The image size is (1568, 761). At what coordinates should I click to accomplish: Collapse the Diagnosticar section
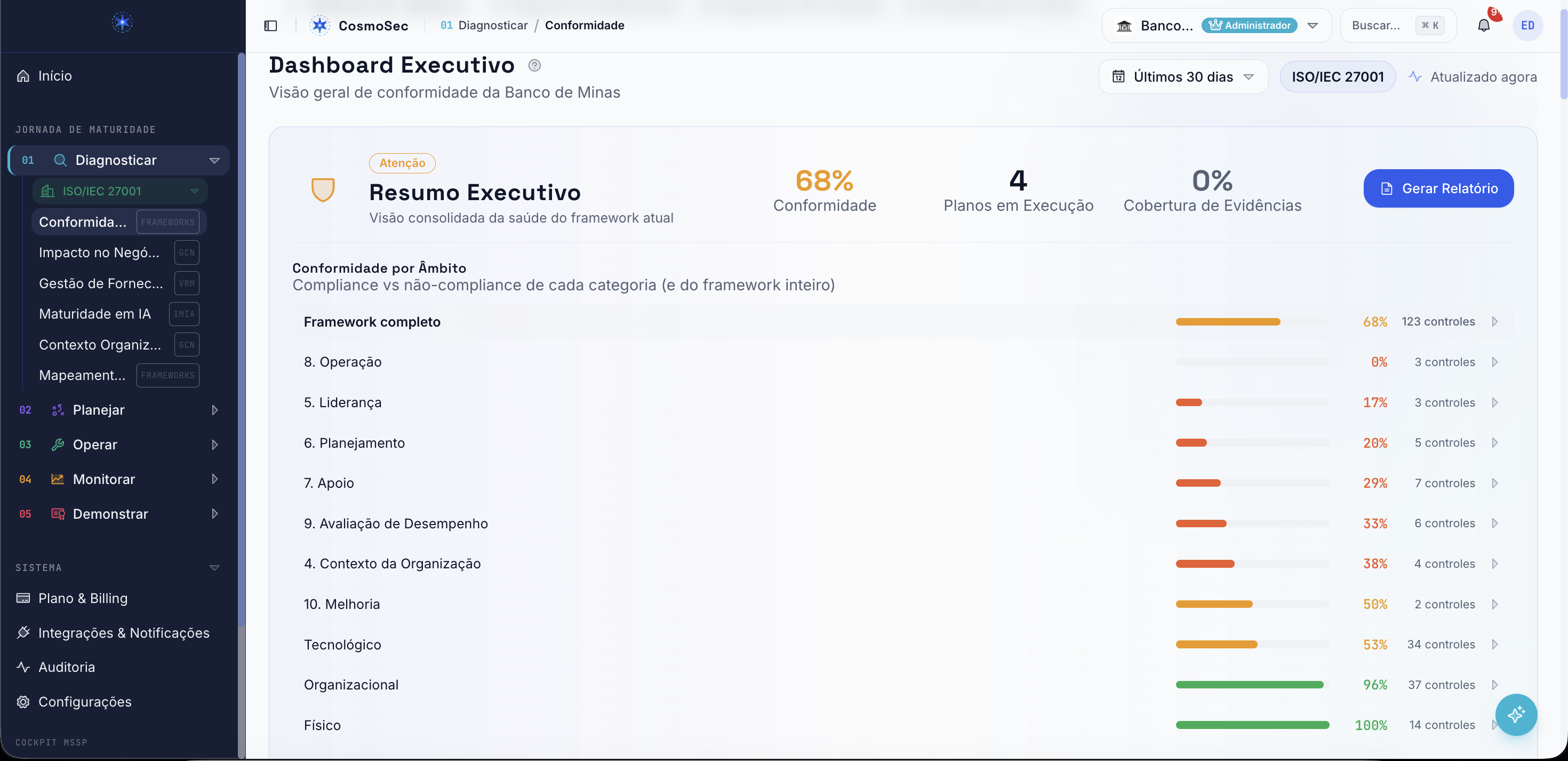(214, 160)
